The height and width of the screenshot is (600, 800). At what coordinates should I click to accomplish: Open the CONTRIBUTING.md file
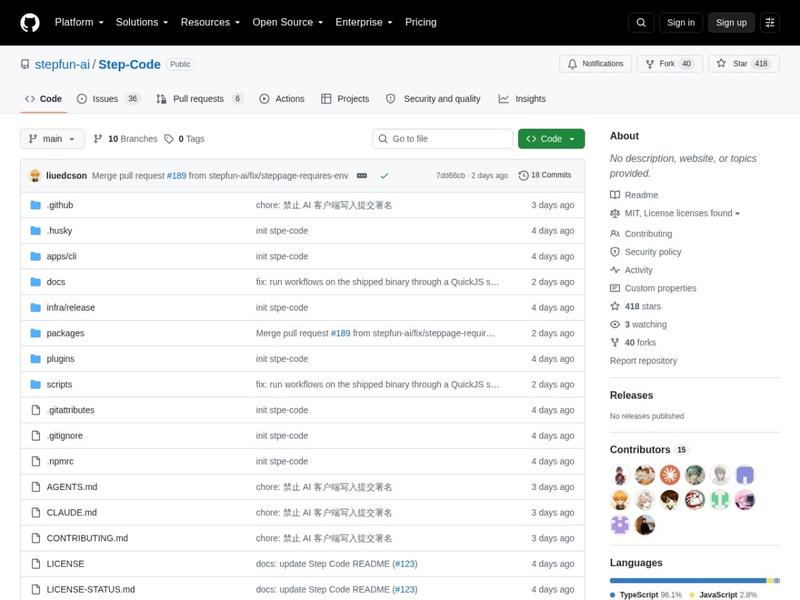coord(87,538)
